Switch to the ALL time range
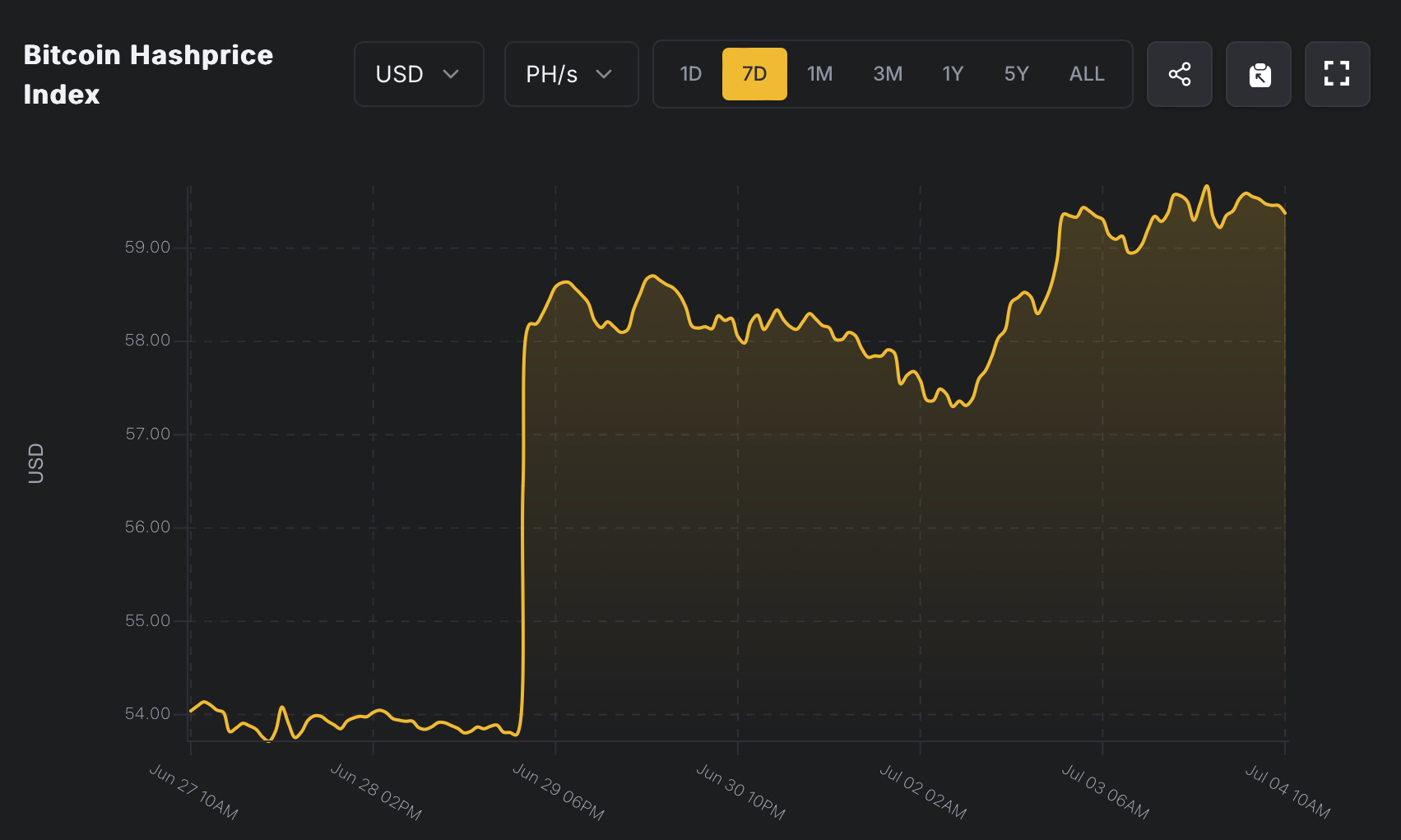Viewport: 1401px width, 840px height. pos(1087,74)
